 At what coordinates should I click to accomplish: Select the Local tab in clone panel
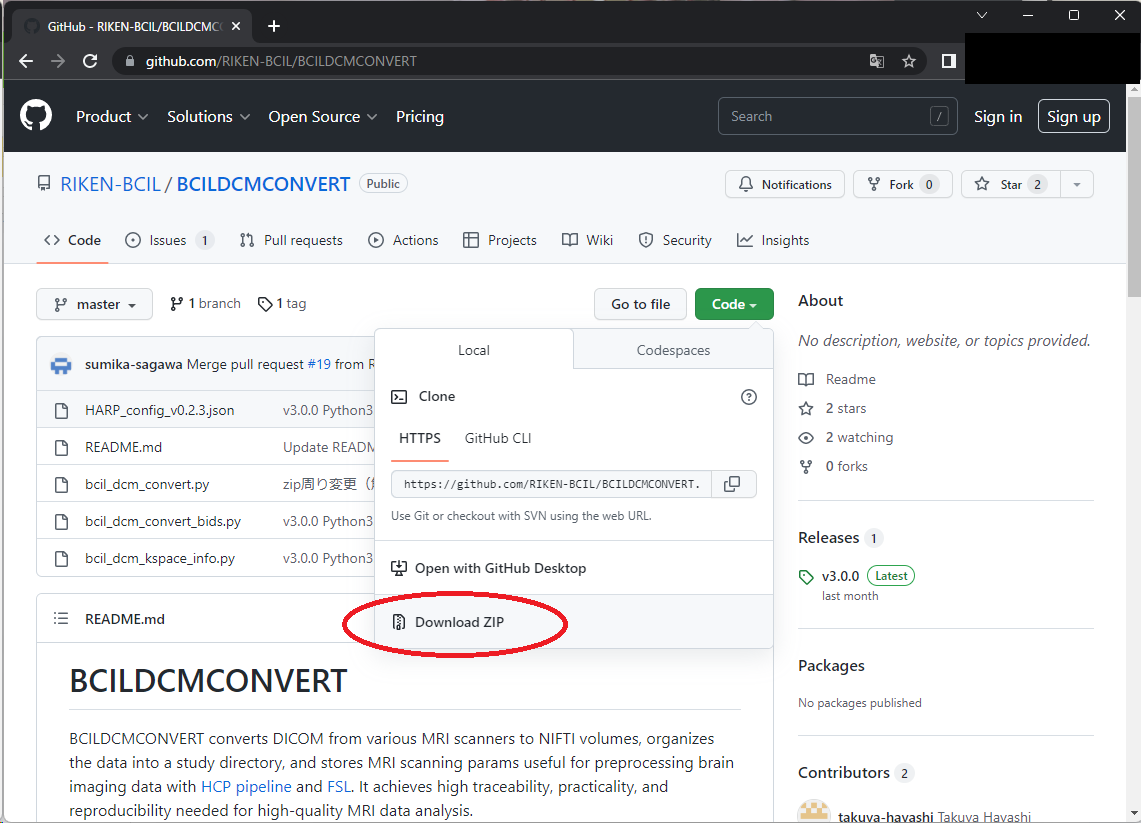(474, 350)
